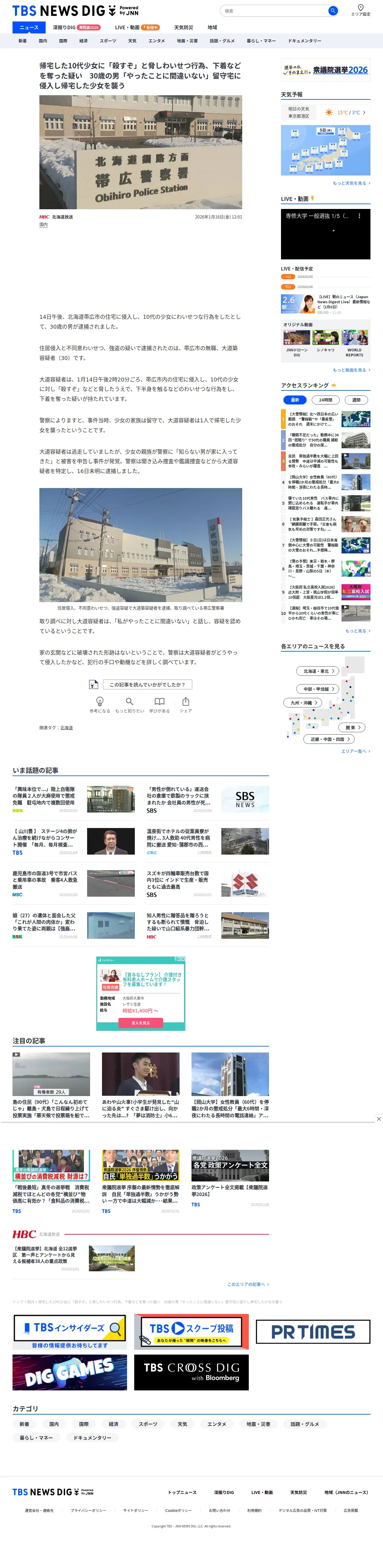Image resolution: width=383 pixels, height=1568 pixels.
Task: Click the シェア share icon
Action: point(186,705)
